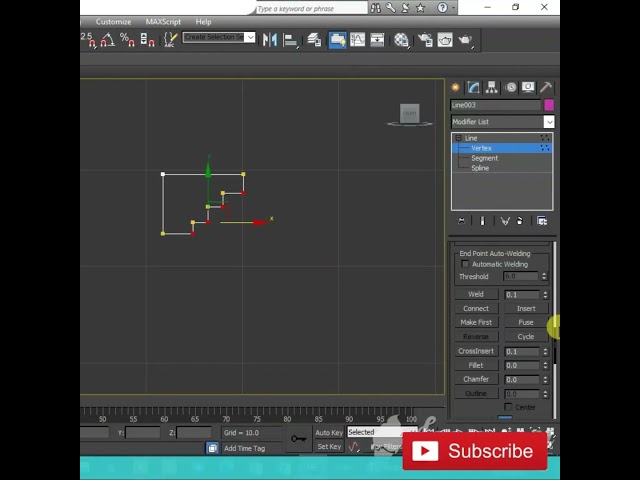Screen dimensions: 640x480
Task: Open Configure Modifier Sets icon
Action: coord(542,221)
